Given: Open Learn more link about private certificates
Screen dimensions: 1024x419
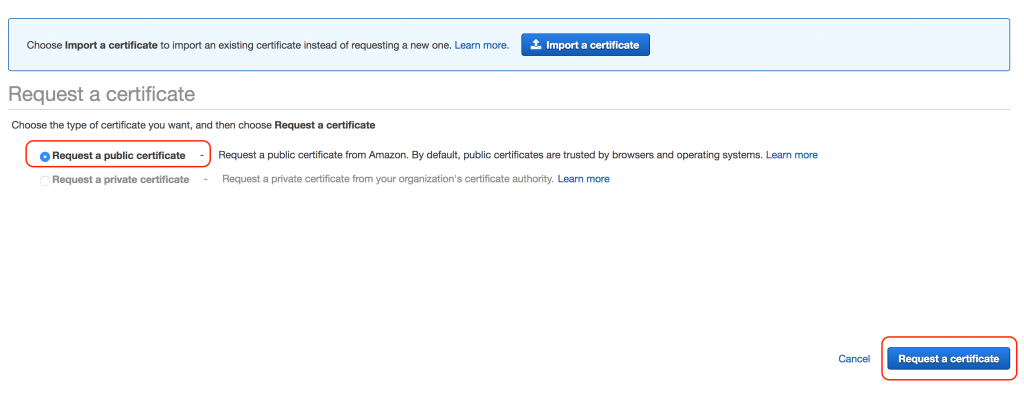Looking at the screenshot, I should coord(583,179).
